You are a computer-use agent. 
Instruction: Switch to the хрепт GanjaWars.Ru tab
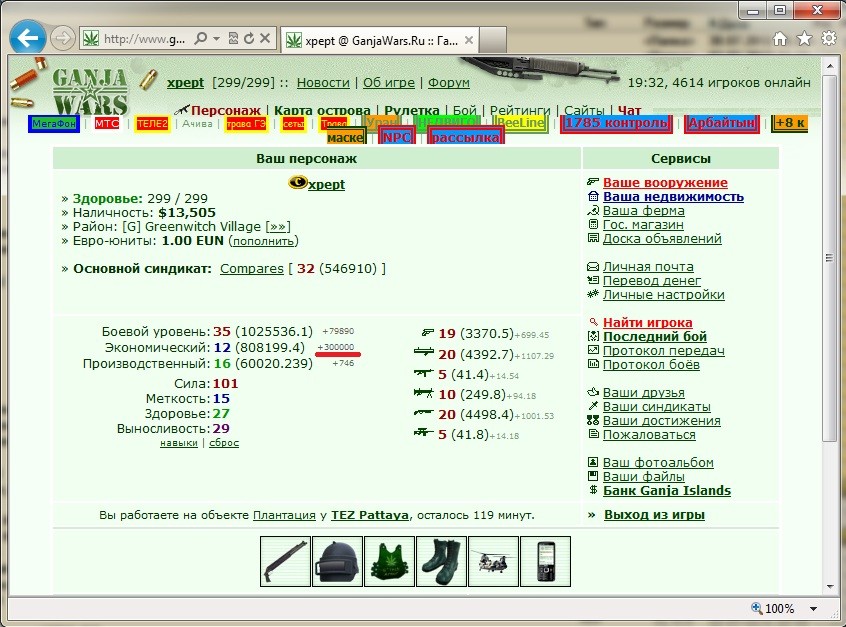(x=380, y=40)
